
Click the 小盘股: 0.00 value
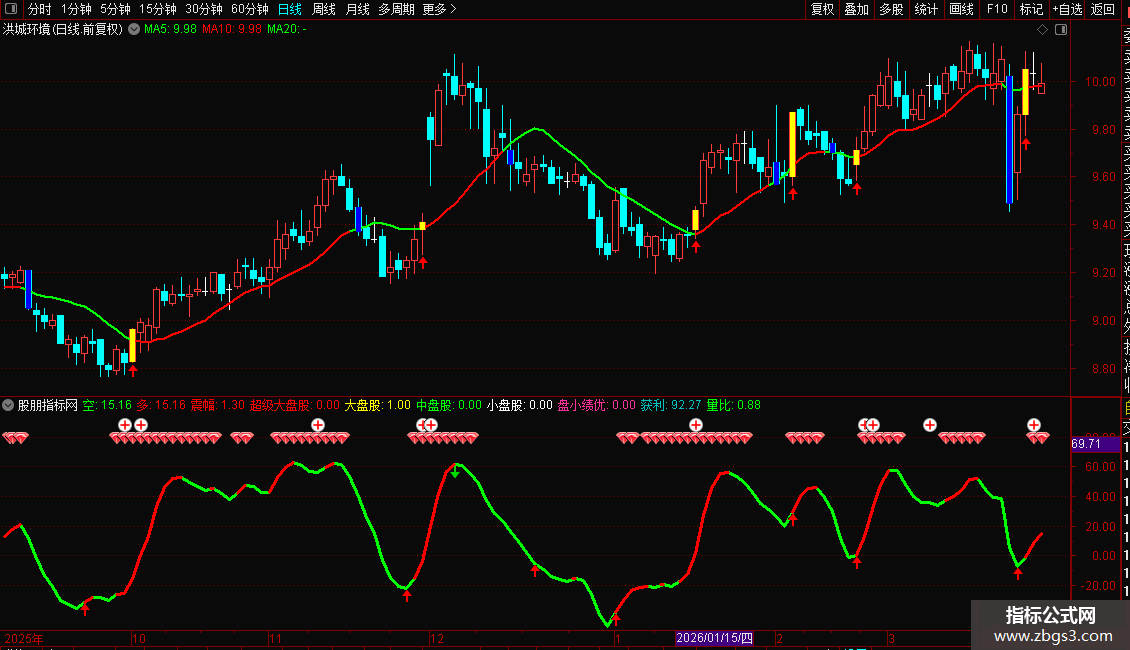click(x=520, y=405)
